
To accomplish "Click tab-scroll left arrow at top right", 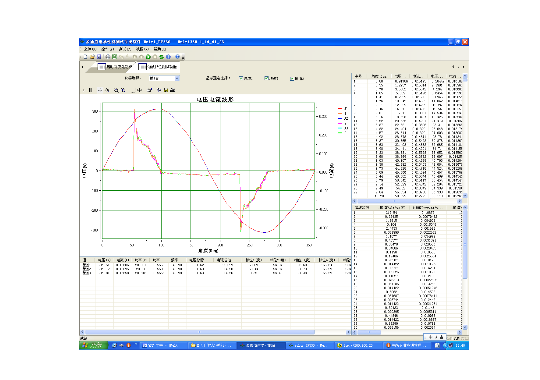I will [x=454, y=67].
